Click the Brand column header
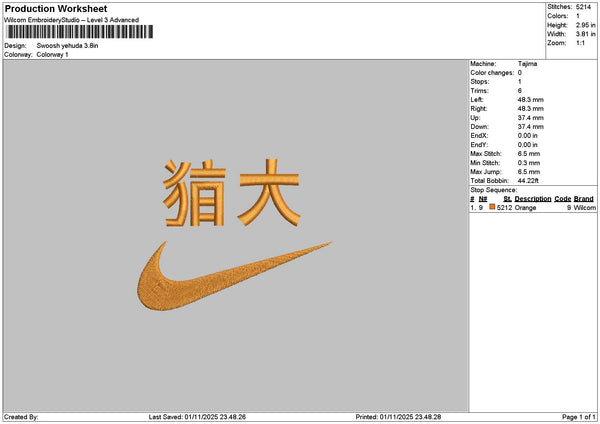Image resolution: width=600 pixels, height=424 pixels. [x=584, y=199]
